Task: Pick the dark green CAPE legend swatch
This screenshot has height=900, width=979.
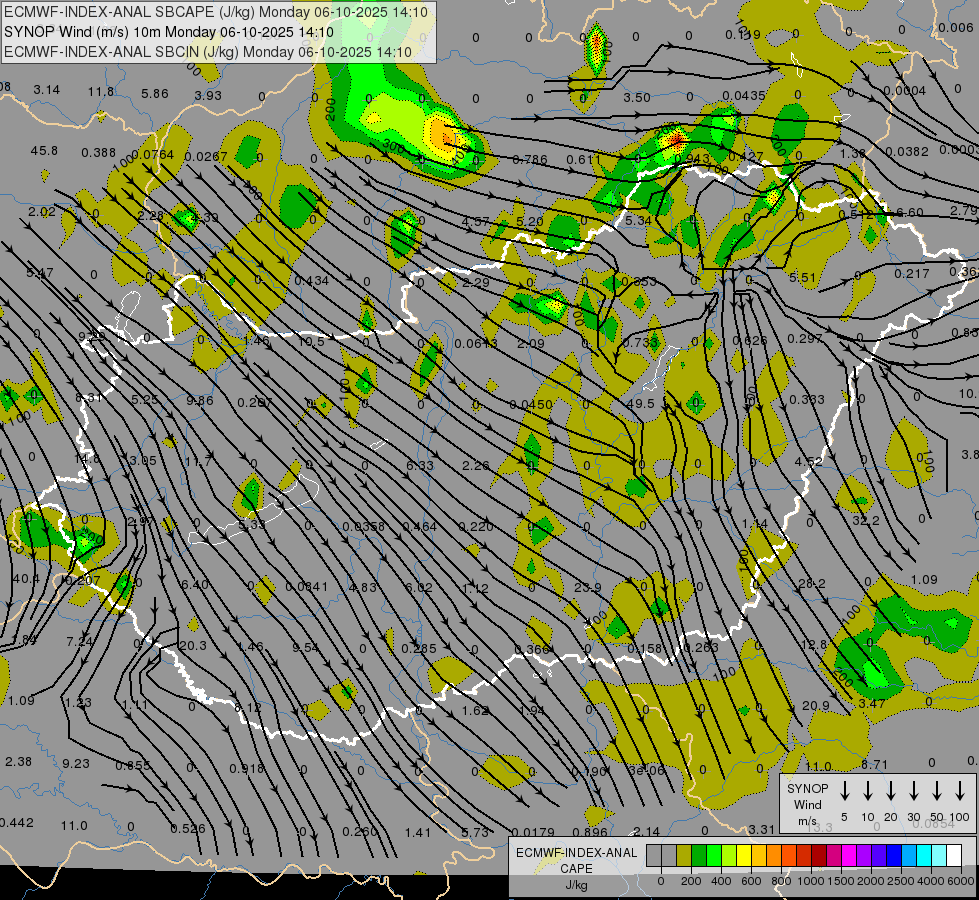Action: coord(699,855)
